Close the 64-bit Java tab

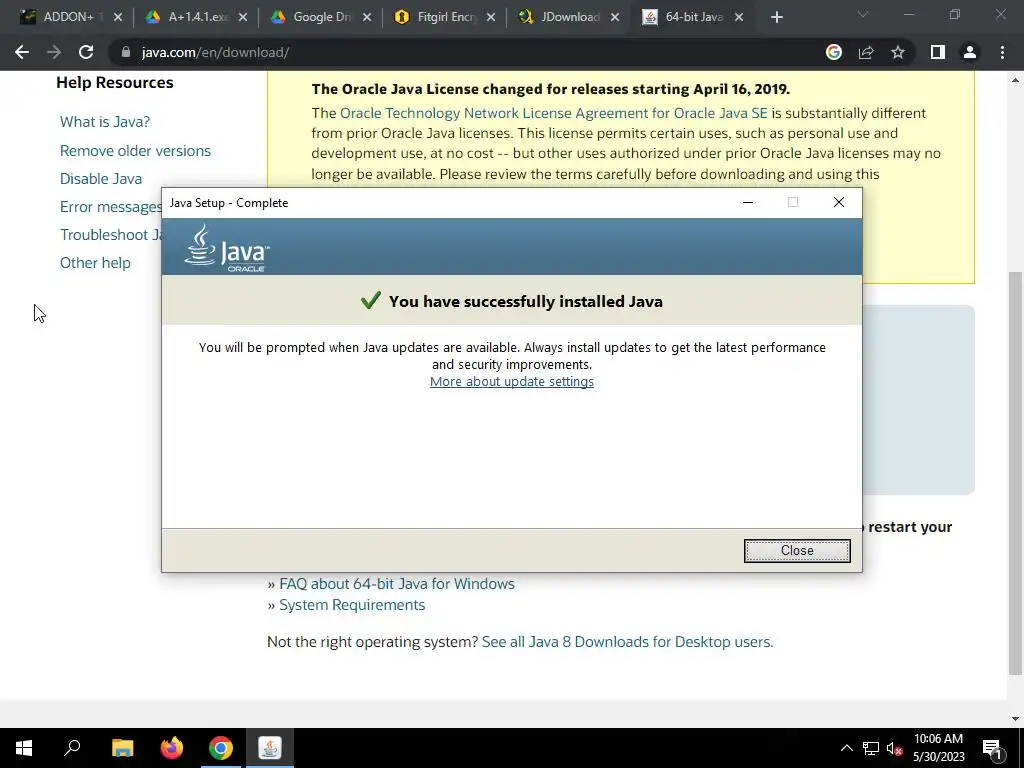coord(739,18)
